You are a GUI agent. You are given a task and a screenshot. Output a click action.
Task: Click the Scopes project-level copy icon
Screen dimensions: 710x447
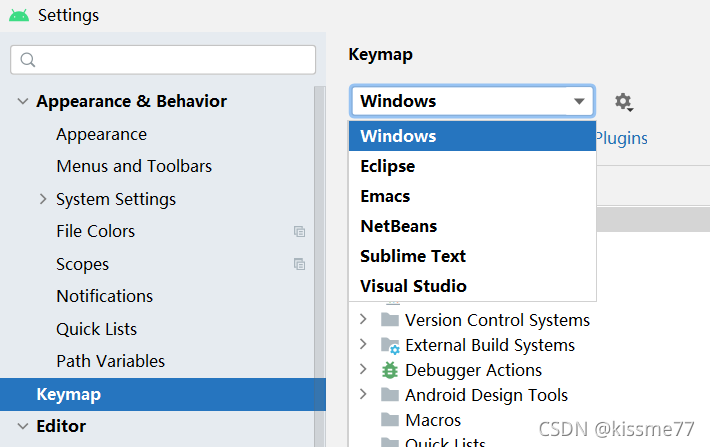point(299,264)
